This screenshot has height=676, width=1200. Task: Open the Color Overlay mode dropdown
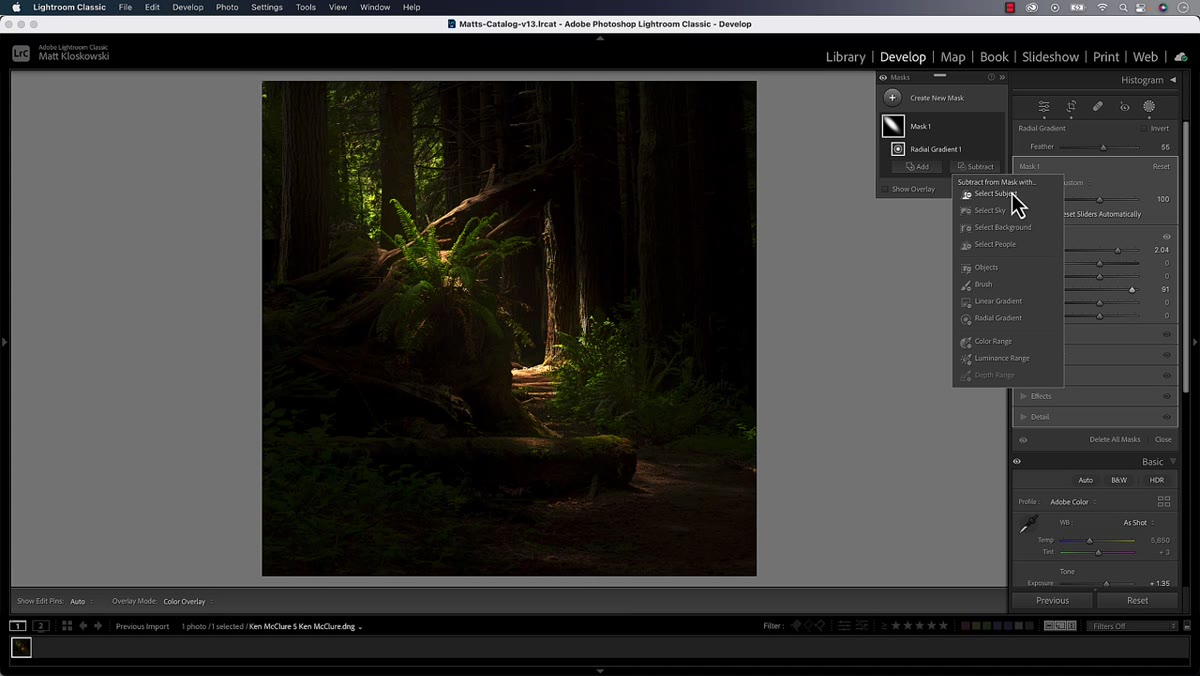[x=188, y=601]
